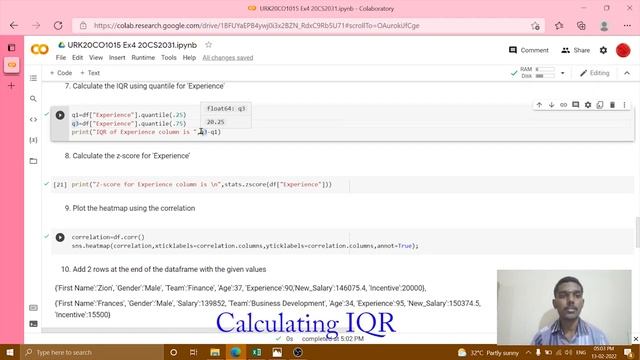The image size is (640, 360).
Task: Click the Share button
Action: [576, 50]
